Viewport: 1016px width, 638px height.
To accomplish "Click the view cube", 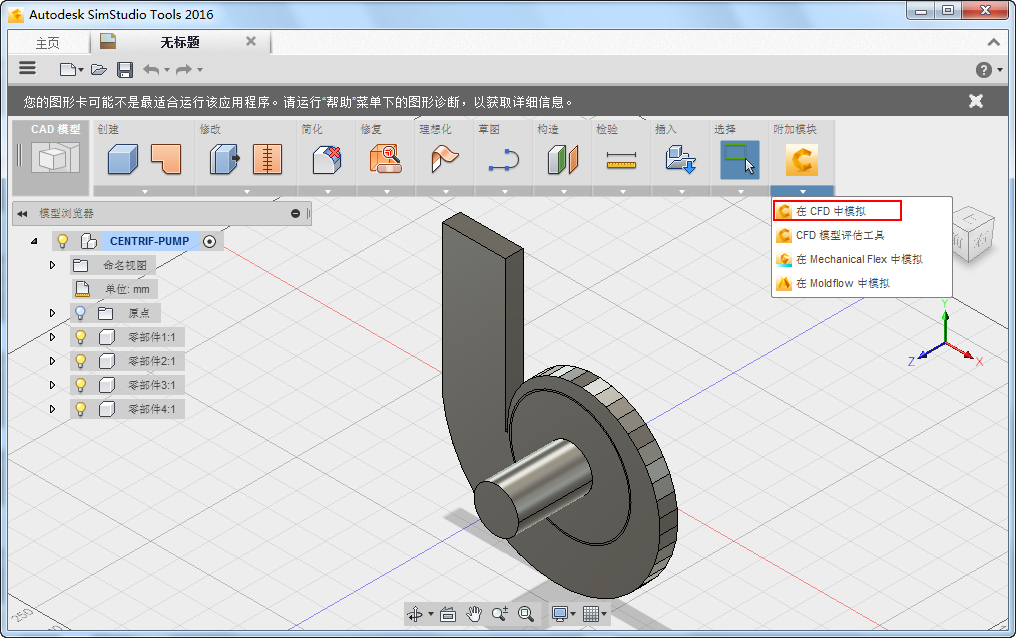I will coord(971,234).
